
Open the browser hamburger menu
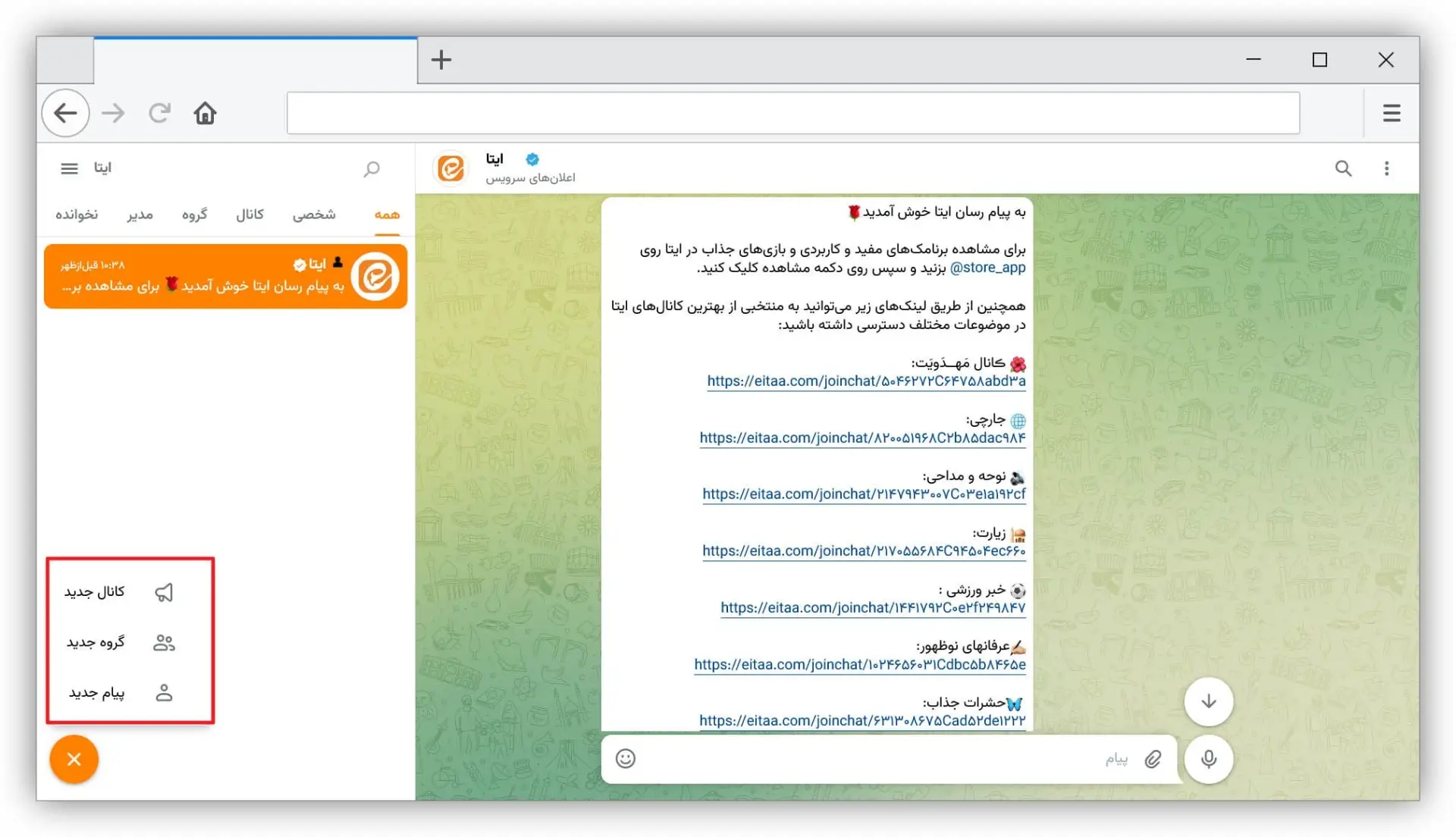pyautogui.click(x=1392, y=113)
